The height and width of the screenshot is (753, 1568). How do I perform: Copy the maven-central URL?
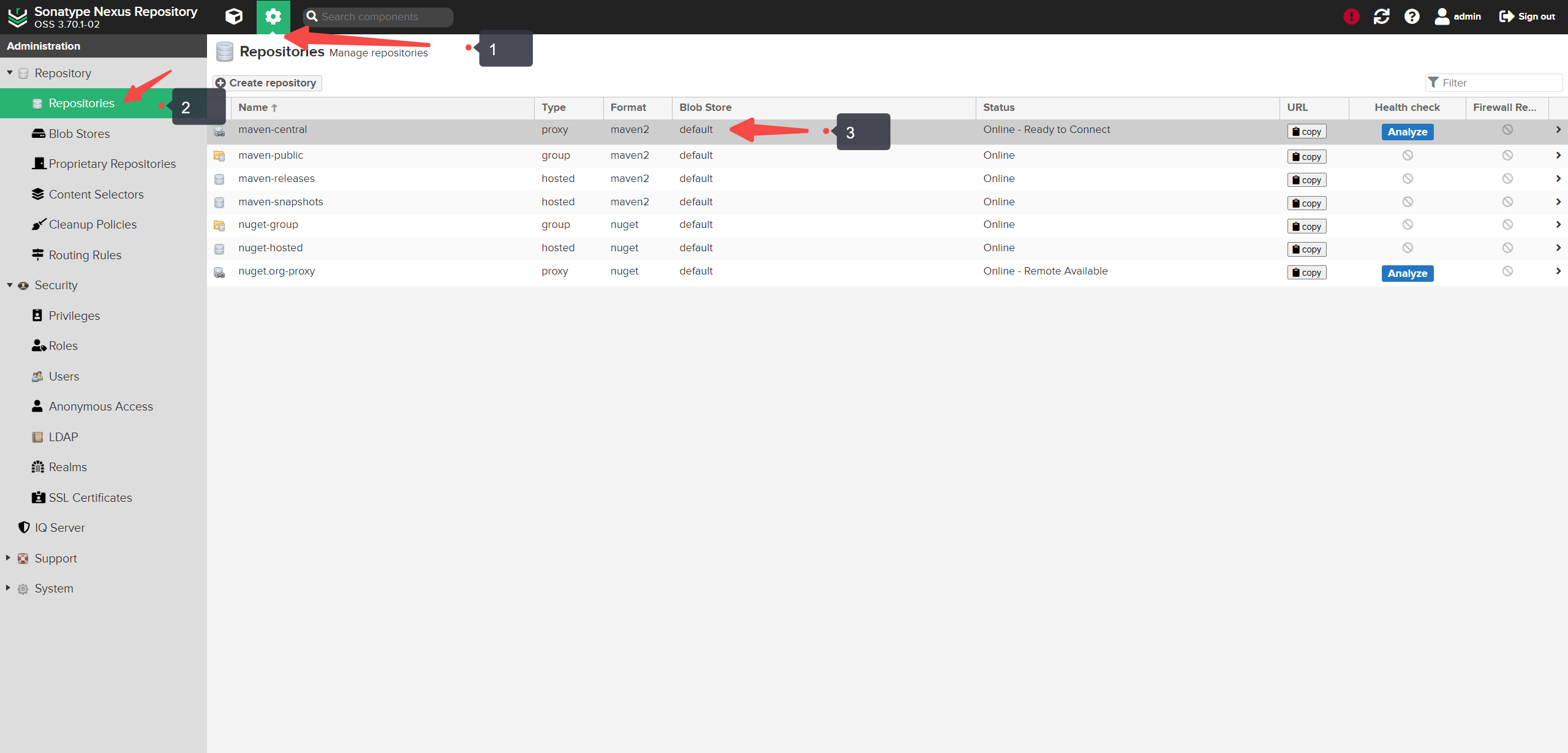tap(1306, 131)
